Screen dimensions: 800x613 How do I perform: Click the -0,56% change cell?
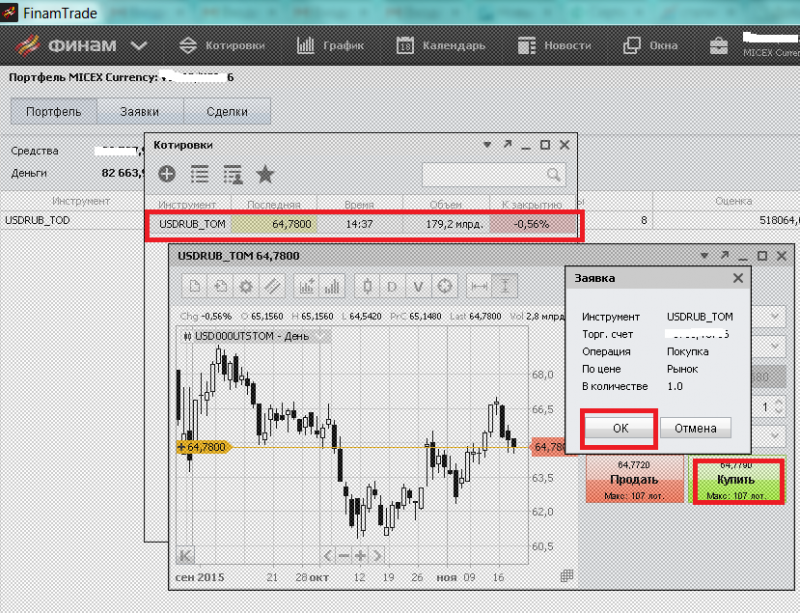pos(532,224)
